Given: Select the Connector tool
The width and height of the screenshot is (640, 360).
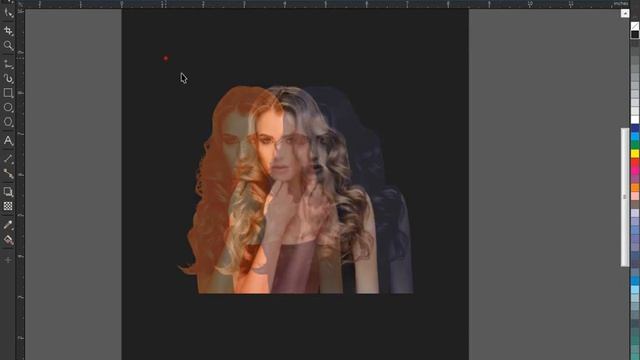Looking at the screenshot, I should 8,174.
